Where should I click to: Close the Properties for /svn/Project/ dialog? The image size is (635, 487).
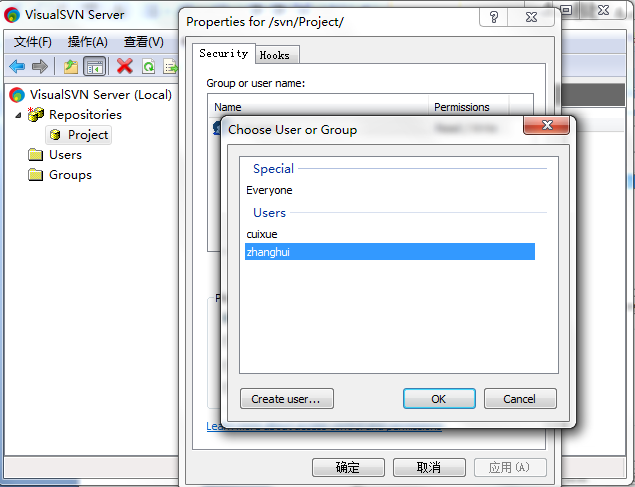[531, 17]
